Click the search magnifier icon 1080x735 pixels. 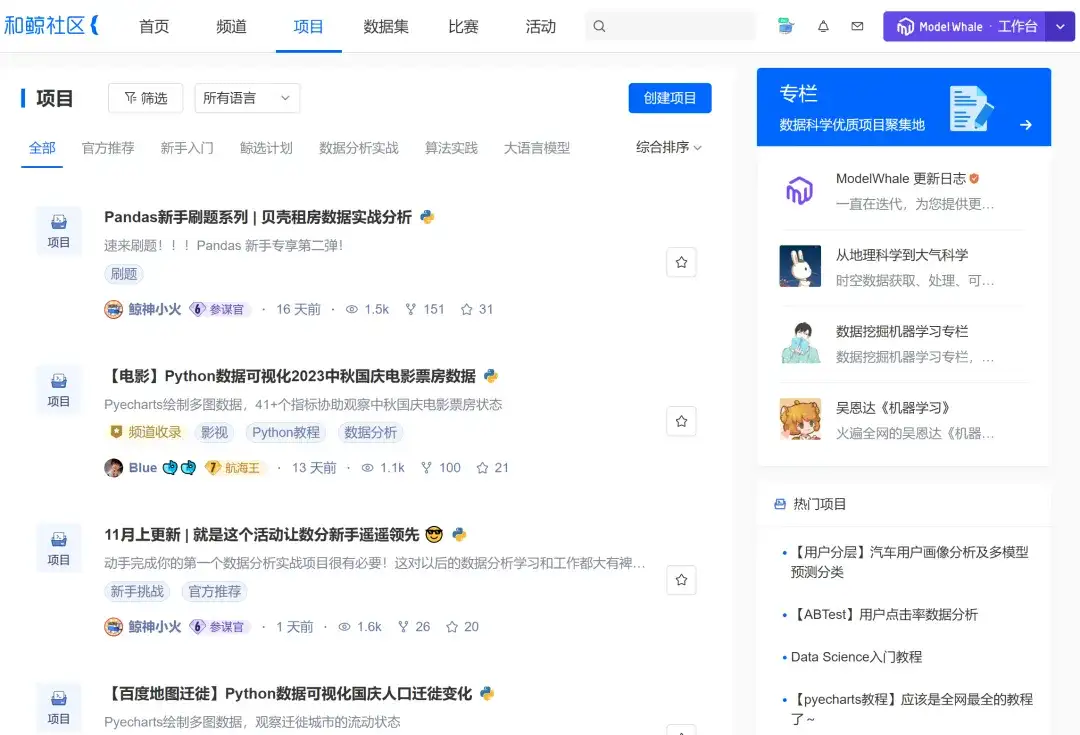pos(599,26)
